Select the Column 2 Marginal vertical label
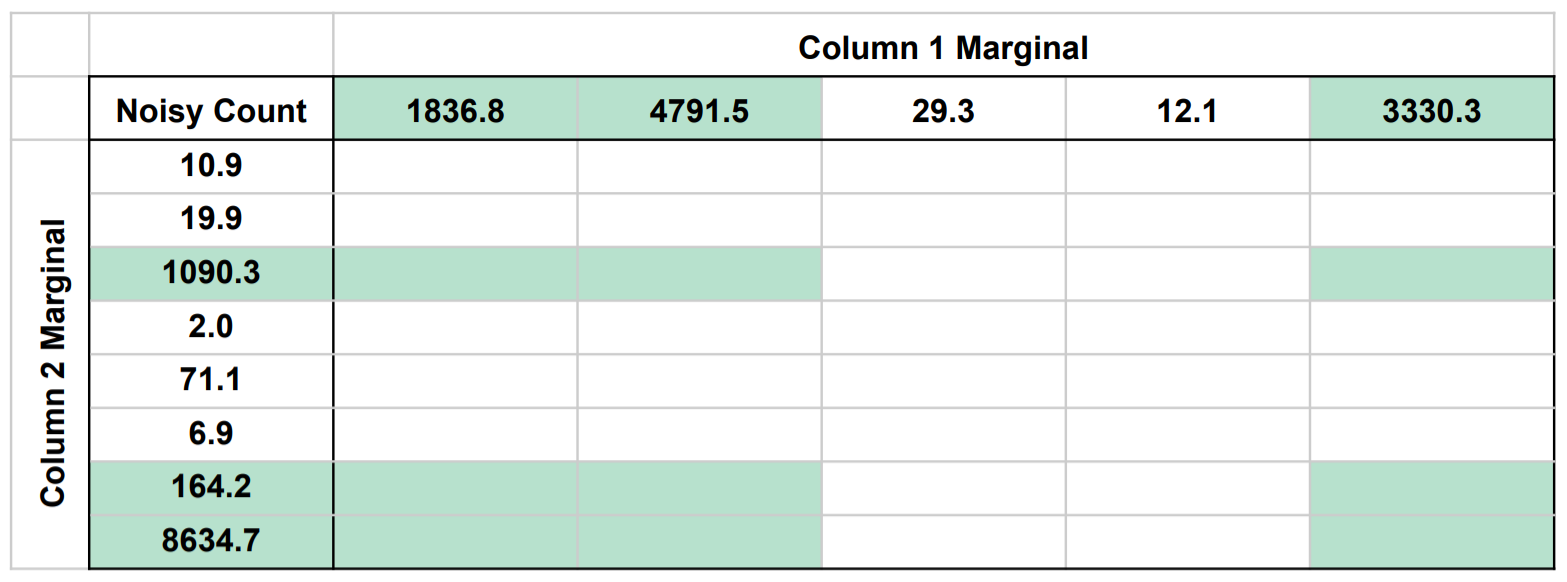This screenshot has width=1567, height=582. [53, 363]
